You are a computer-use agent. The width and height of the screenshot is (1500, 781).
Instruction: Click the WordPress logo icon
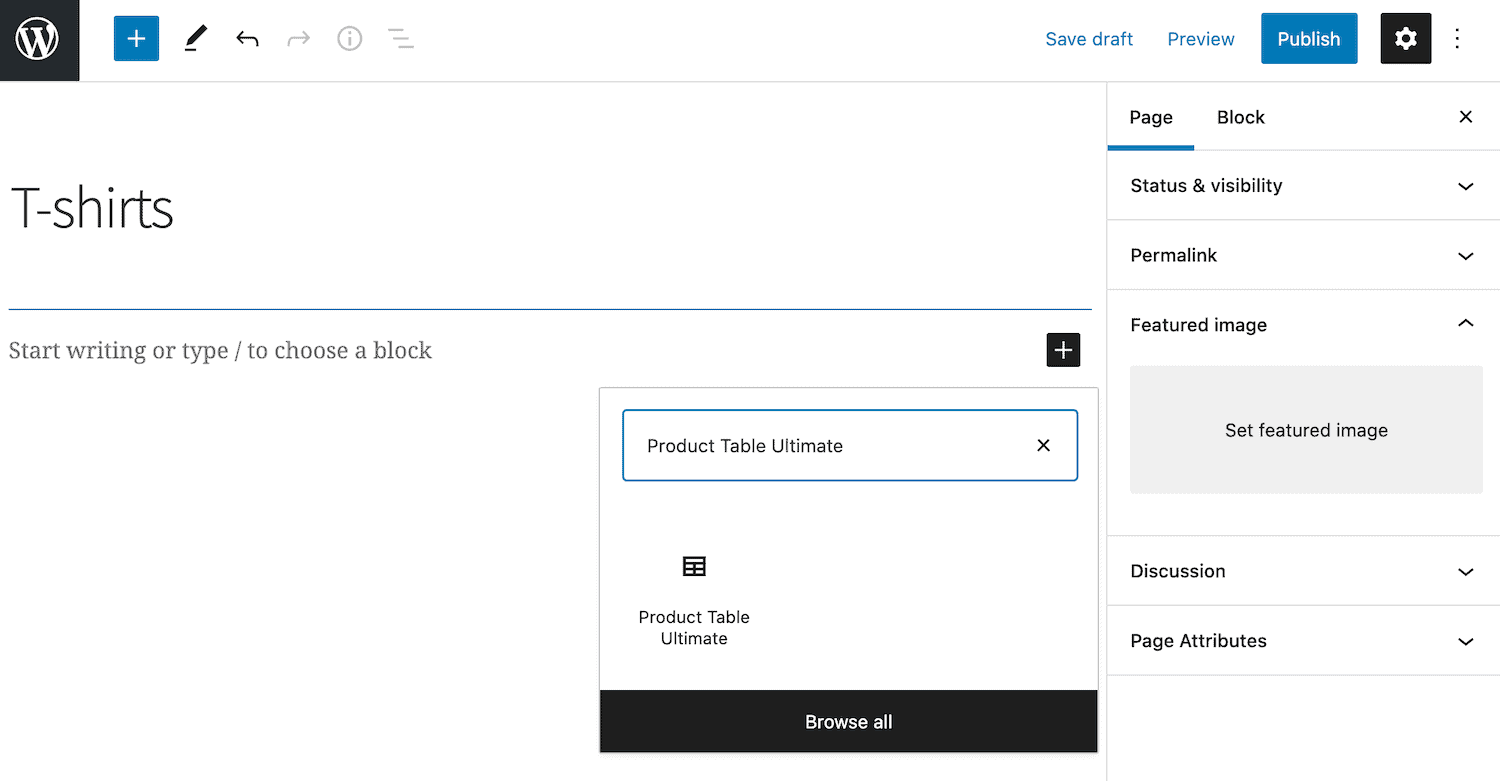coord(39,40)
